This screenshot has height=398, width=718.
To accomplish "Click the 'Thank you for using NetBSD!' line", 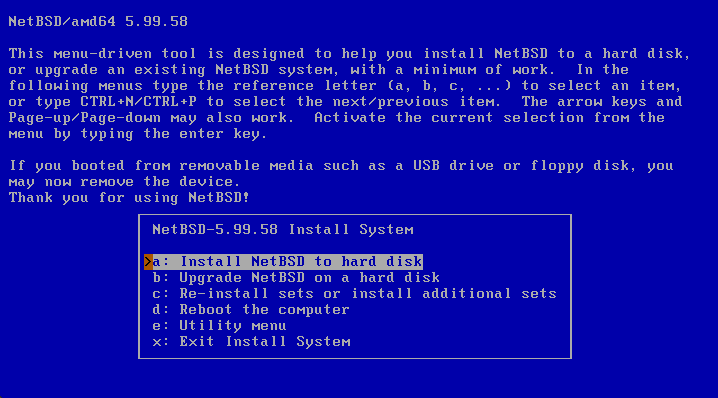I will click(129, 198).
